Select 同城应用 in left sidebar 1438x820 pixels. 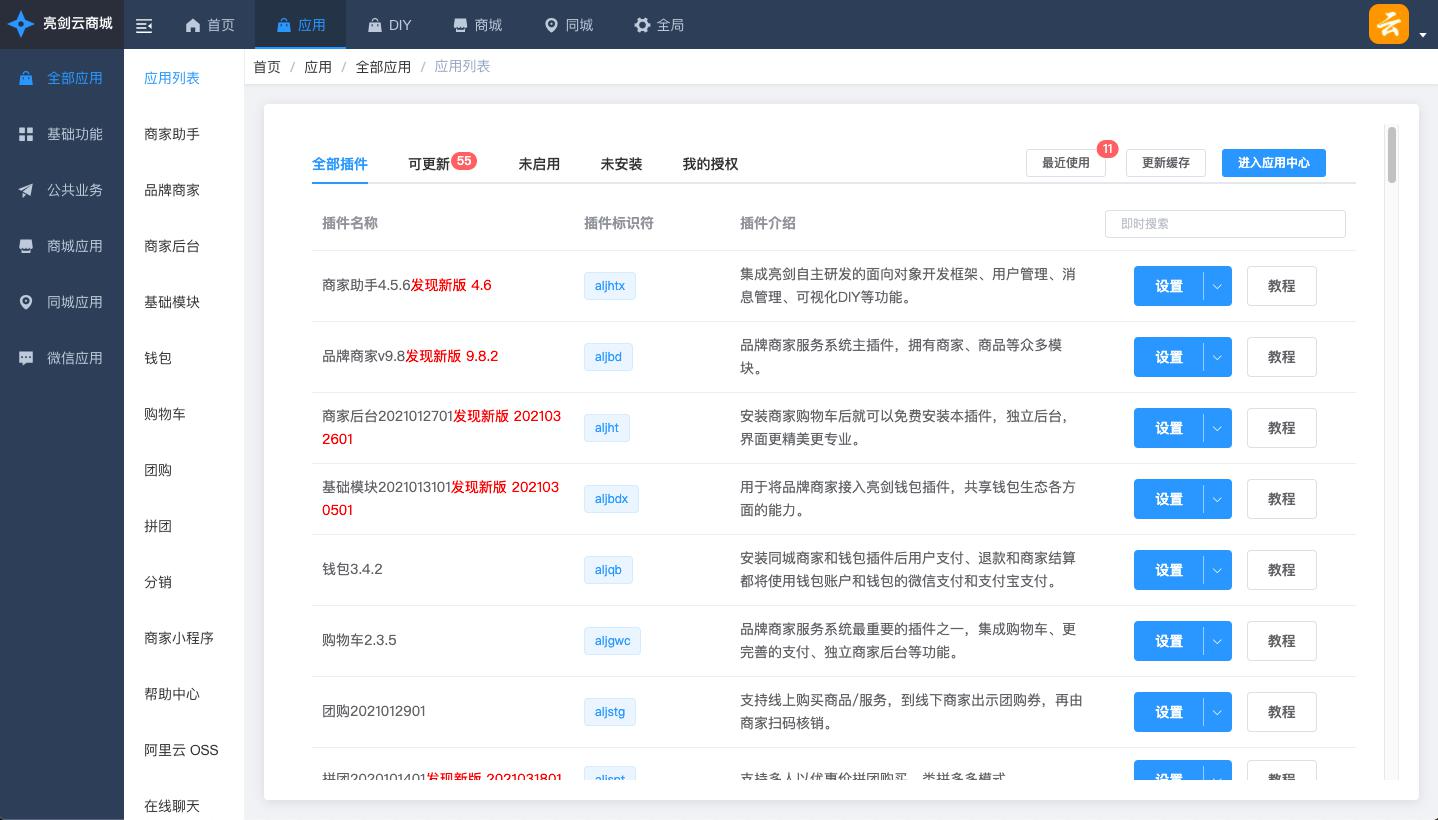[62, 302]
